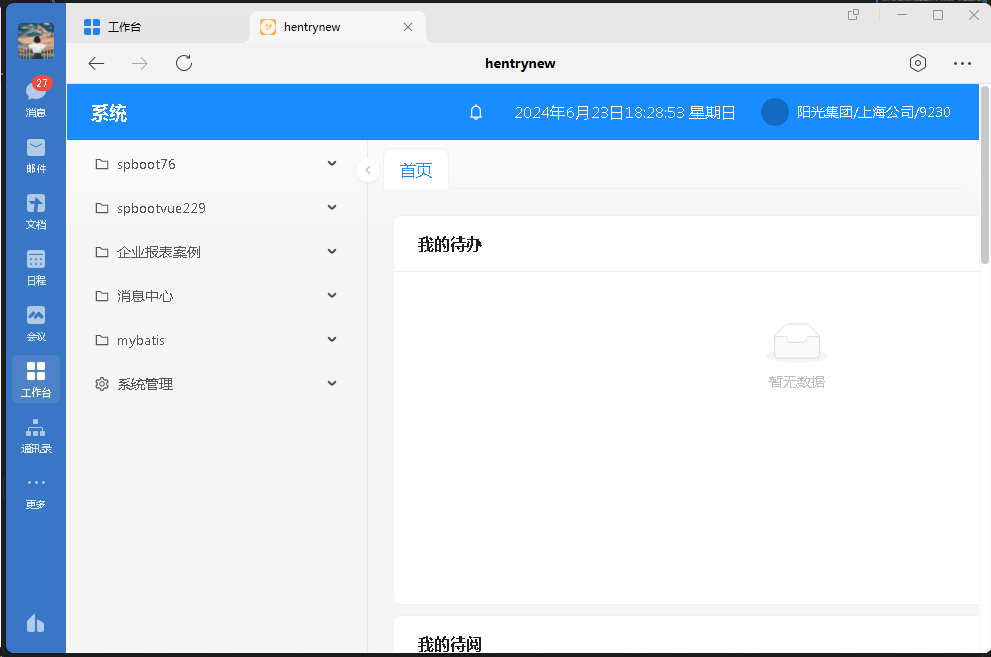Screen dimensions: 991x657
Task: Expand the 企业报表案例 chevron
Action: coord(332,251)
